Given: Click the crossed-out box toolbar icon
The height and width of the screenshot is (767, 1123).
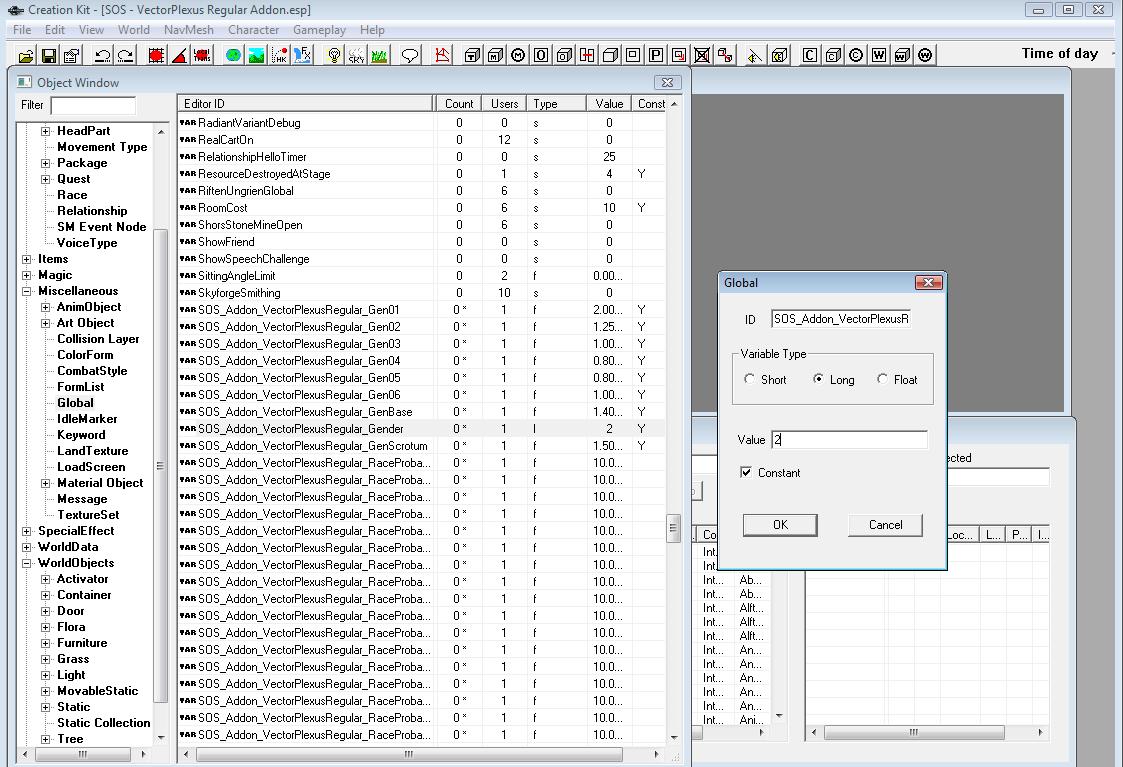Looking at the screenshot, I should click(702, 55).
